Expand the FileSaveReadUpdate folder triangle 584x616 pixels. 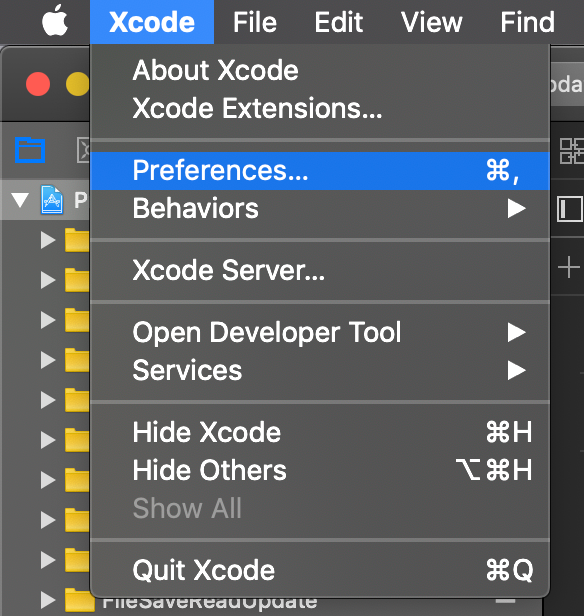48,600
